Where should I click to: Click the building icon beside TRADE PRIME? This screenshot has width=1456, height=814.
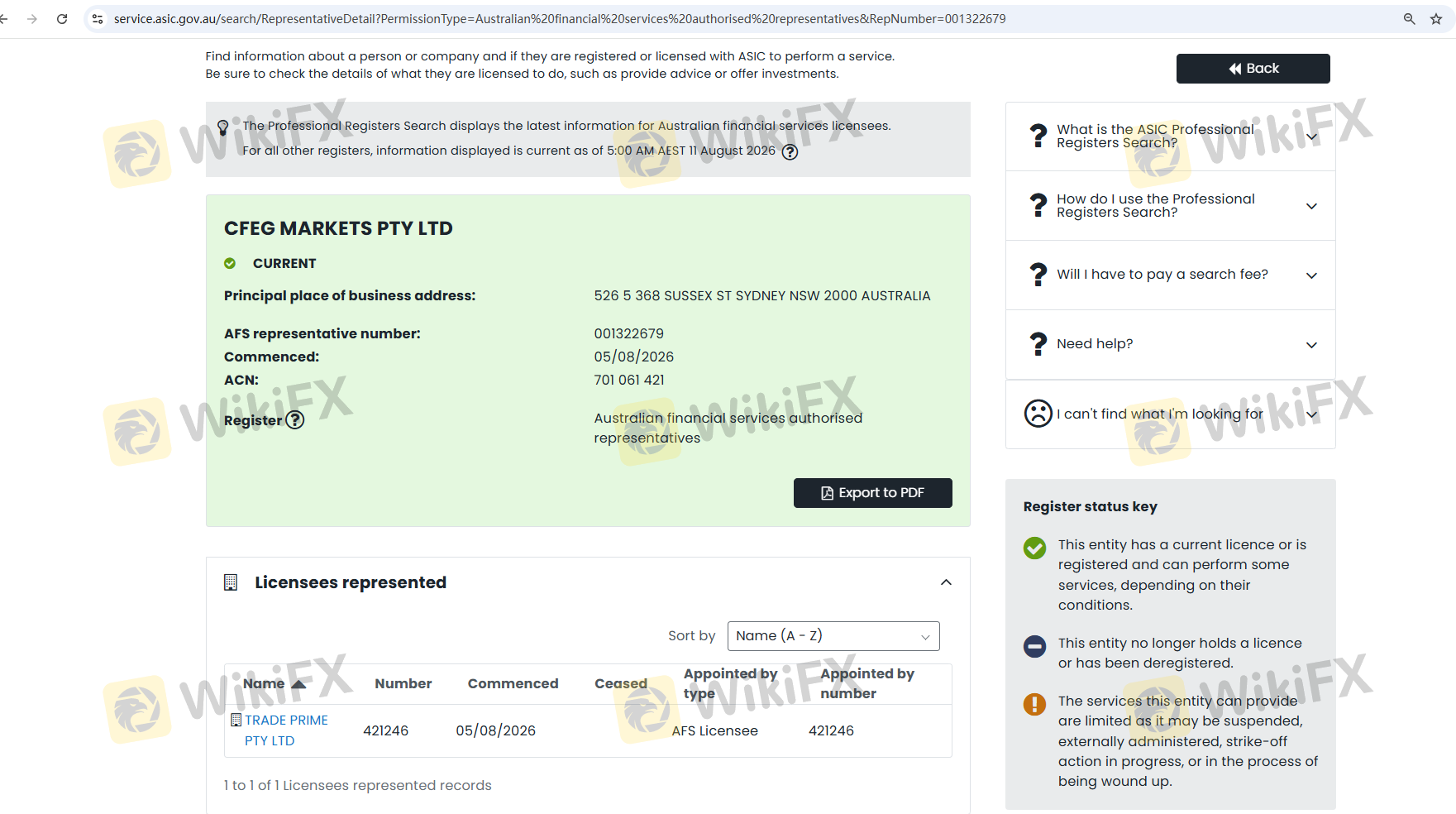[236, 720]
